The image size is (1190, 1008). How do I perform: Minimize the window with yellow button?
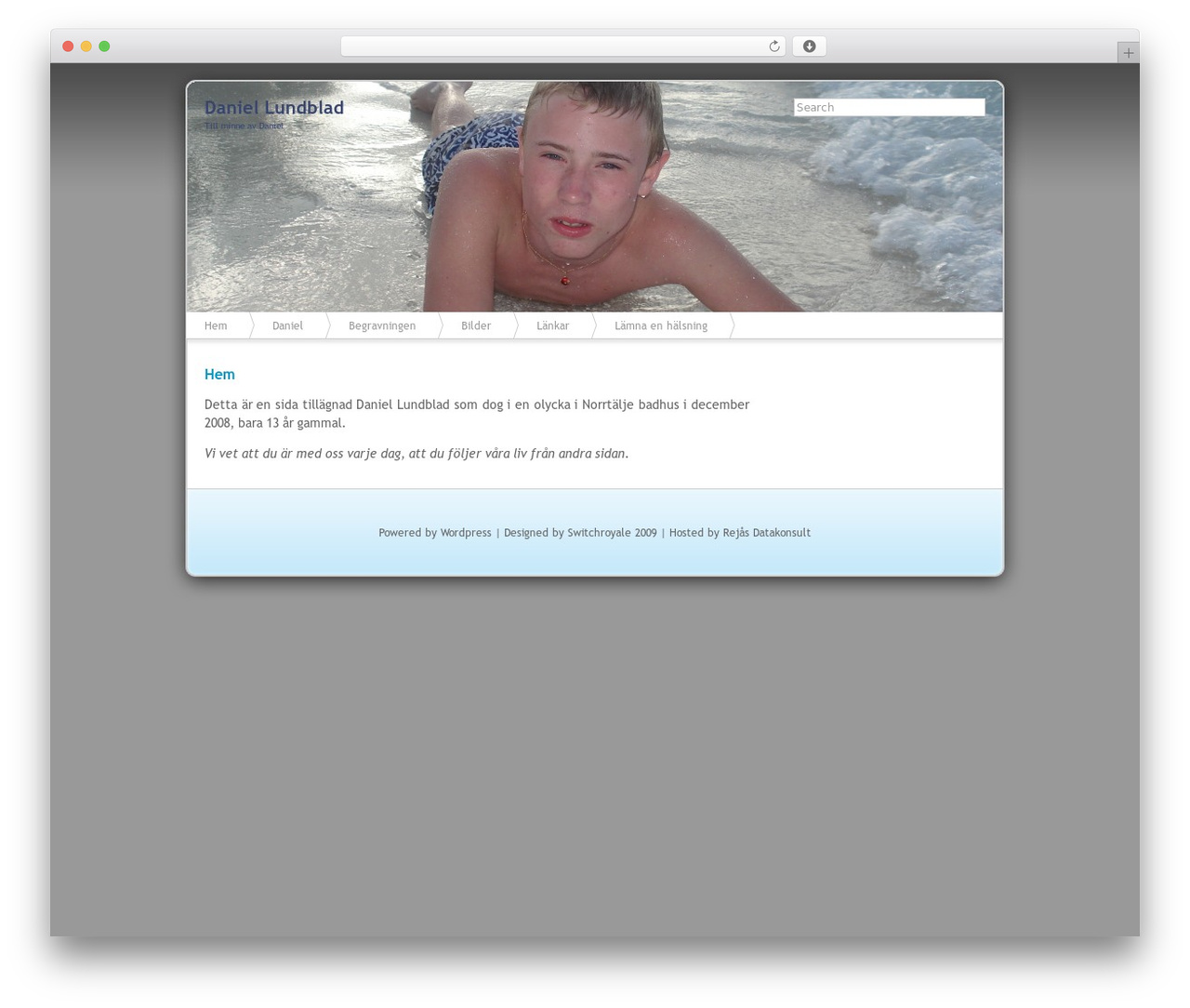(x=86, y=46)
